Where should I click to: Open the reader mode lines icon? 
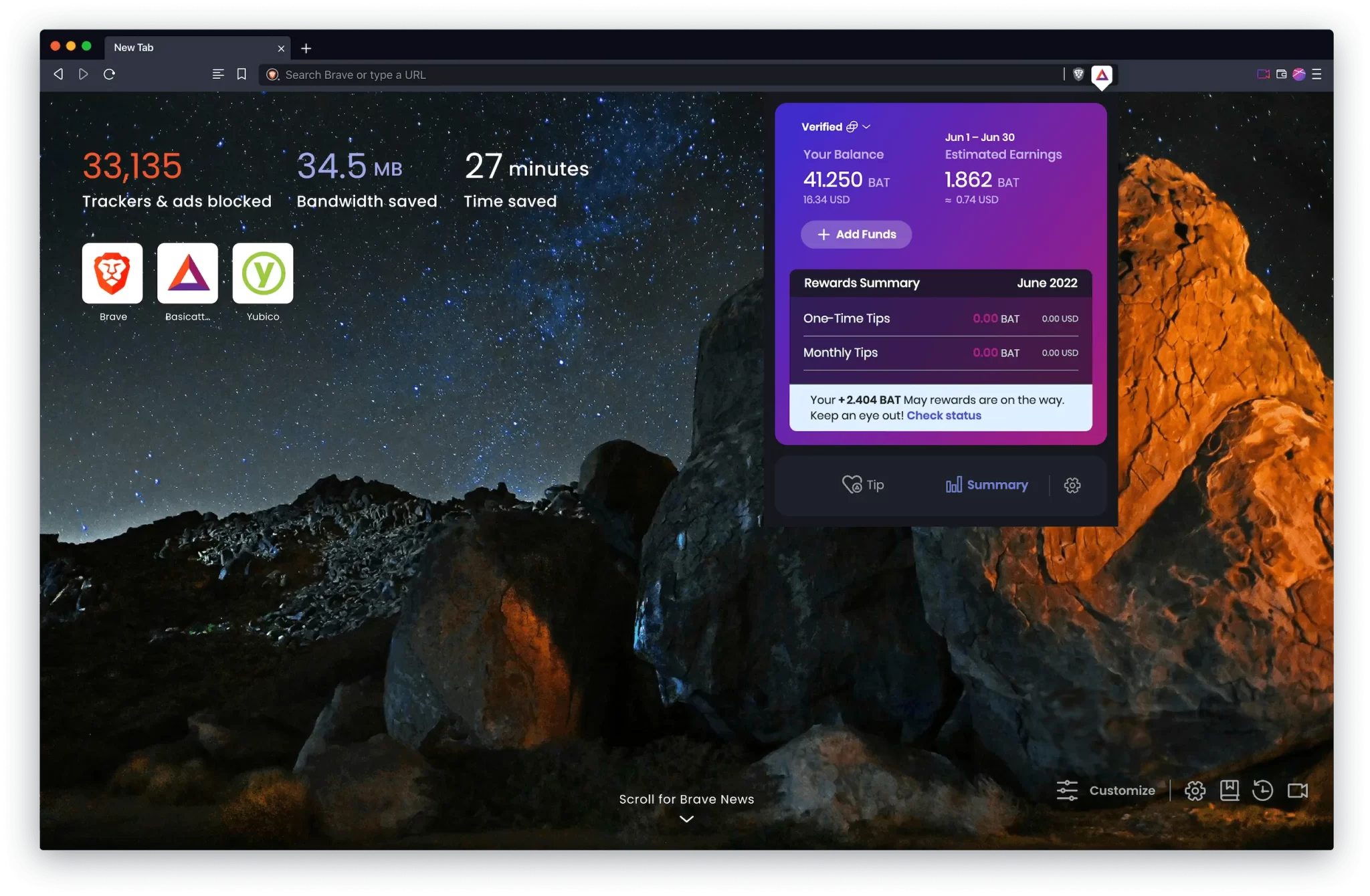(218, 74)
